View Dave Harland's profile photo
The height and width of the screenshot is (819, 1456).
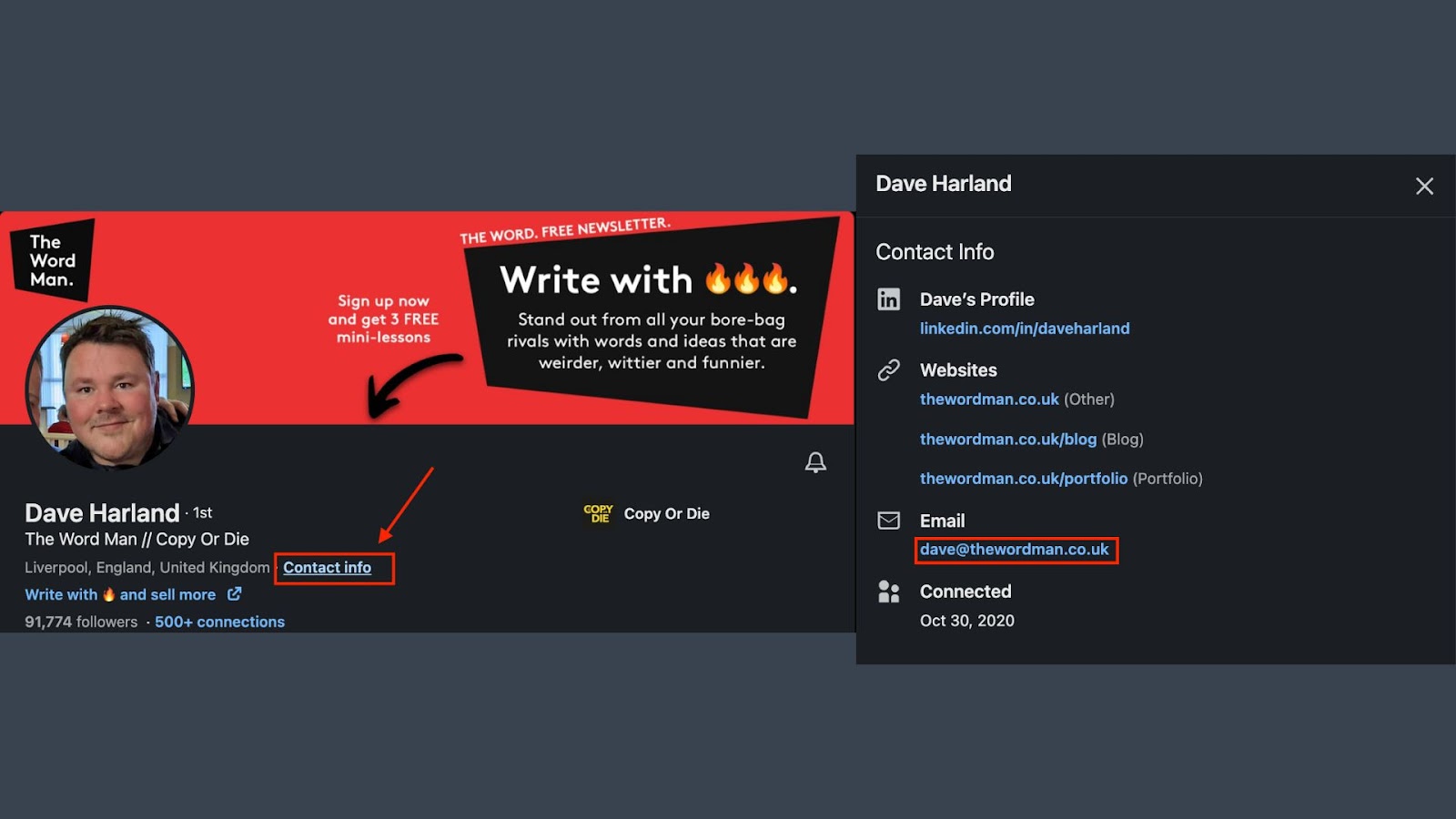pyautogui.click(x=110, y=389)
